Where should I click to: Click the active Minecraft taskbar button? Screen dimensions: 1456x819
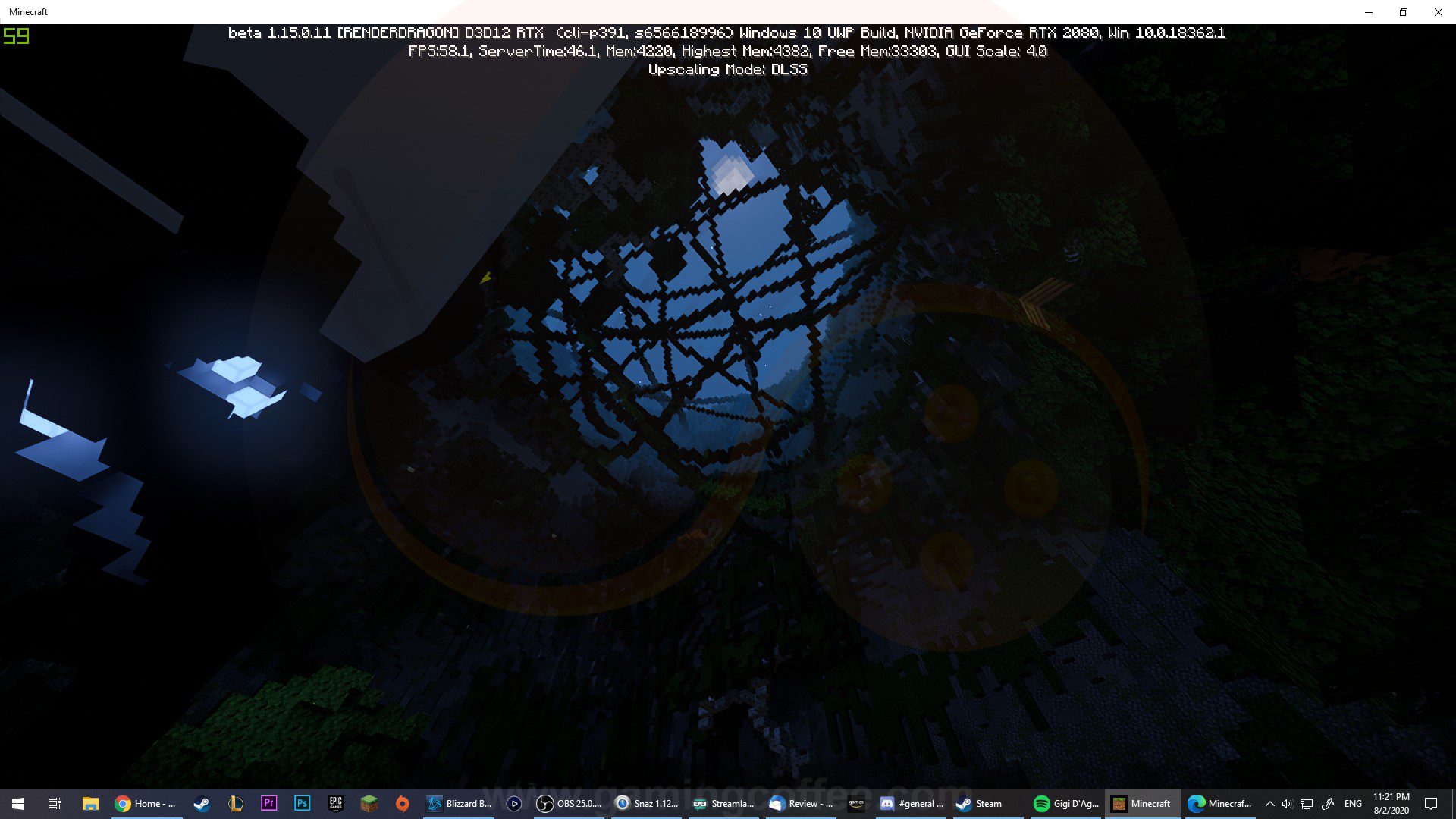(1143, 803)
